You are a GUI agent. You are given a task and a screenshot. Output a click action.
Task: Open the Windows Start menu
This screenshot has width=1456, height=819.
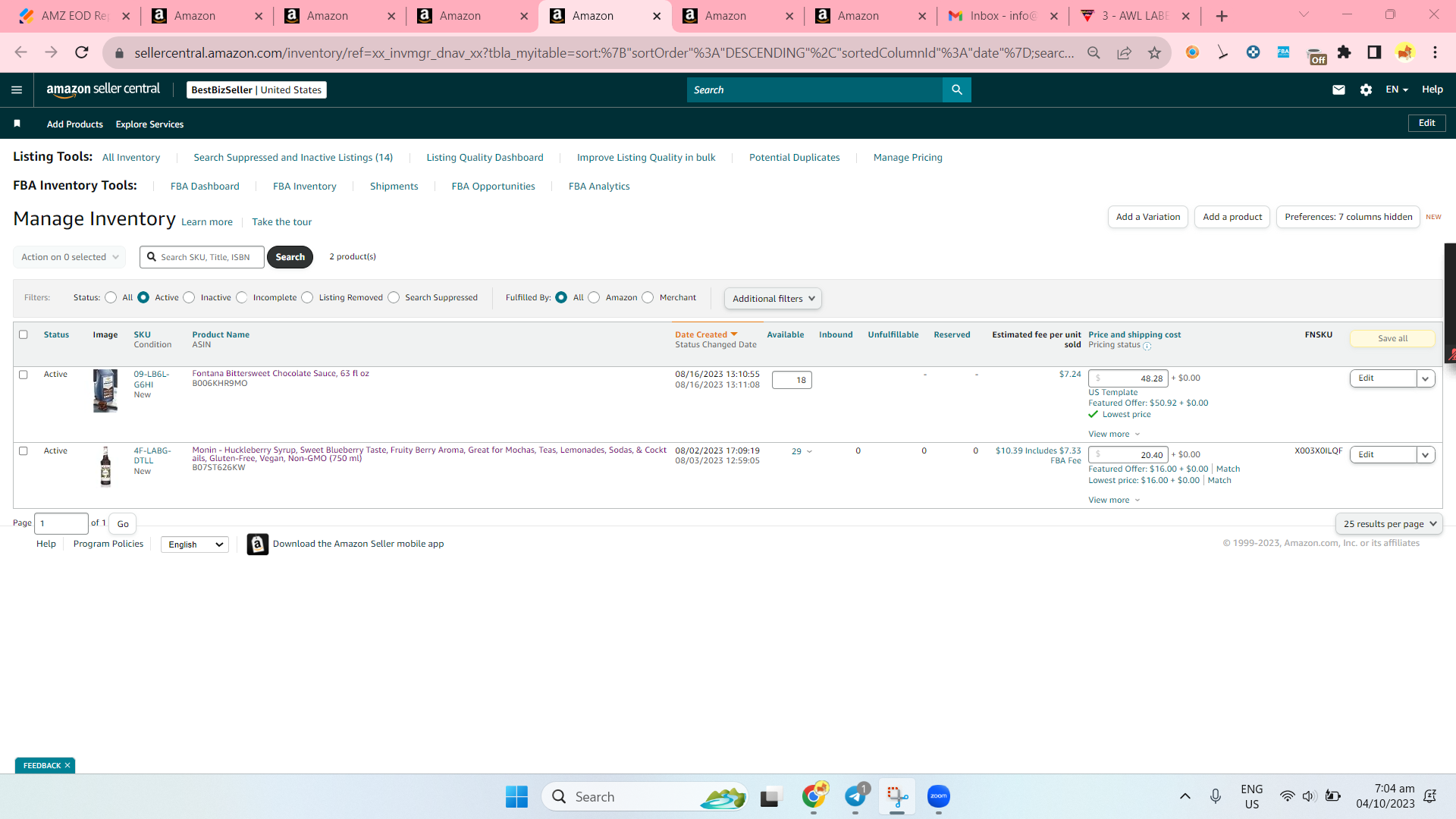[516, 796]
